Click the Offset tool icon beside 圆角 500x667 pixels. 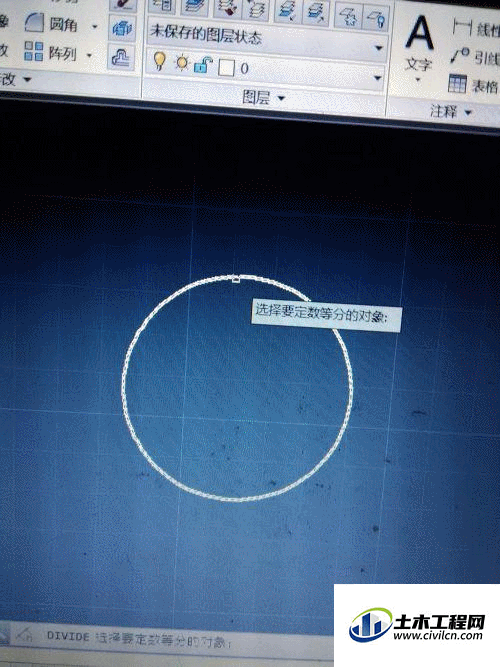point(122,28)
